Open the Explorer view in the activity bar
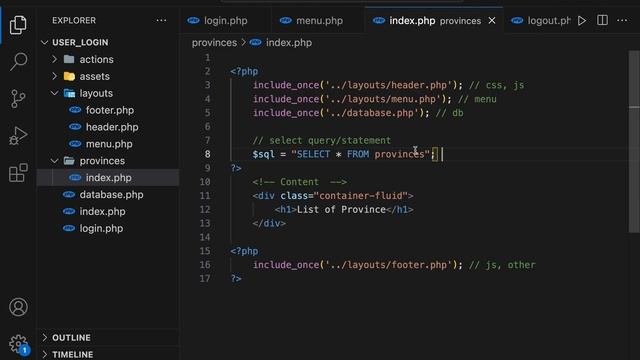The height and width of the screenshot is (360, 640). [x=18, y=24]
